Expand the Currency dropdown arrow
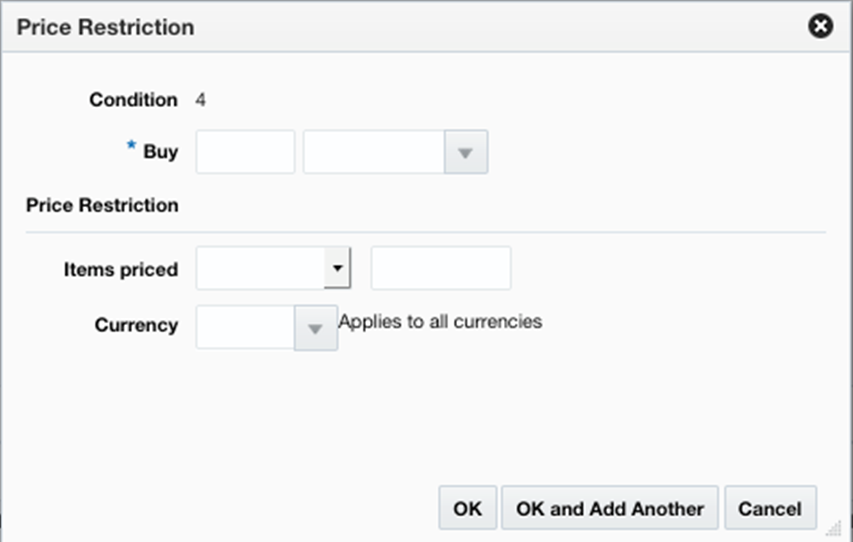Viewport: 853px width, 542px height. [x=316, y=327]
